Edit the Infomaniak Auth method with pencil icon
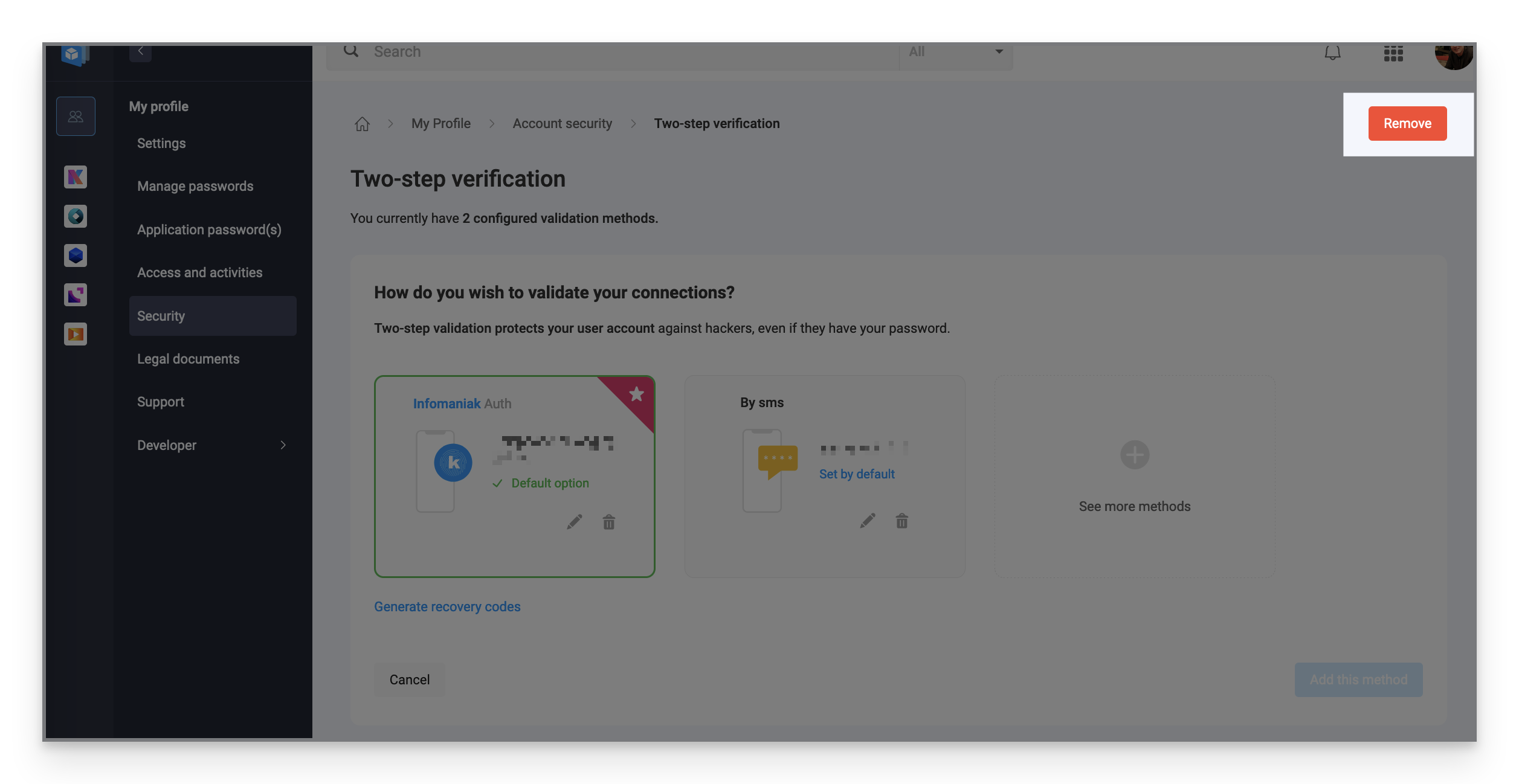The image size is (1519, 784). [575, 521]
